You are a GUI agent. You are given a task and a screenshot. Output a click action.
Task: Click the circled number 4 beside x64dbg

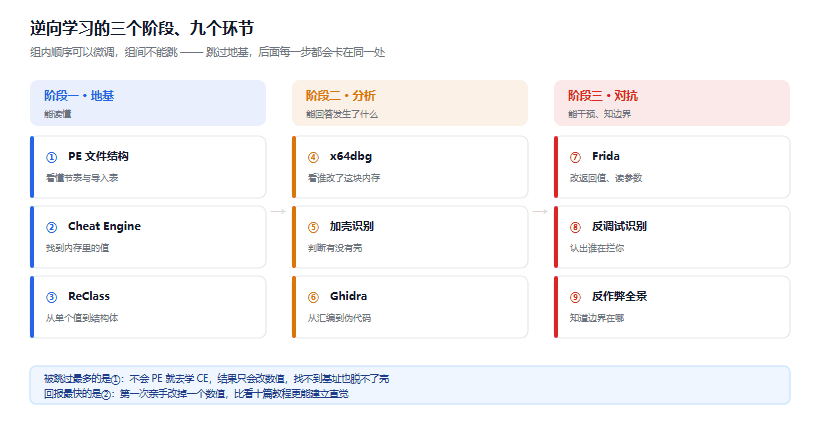[313, 157]
